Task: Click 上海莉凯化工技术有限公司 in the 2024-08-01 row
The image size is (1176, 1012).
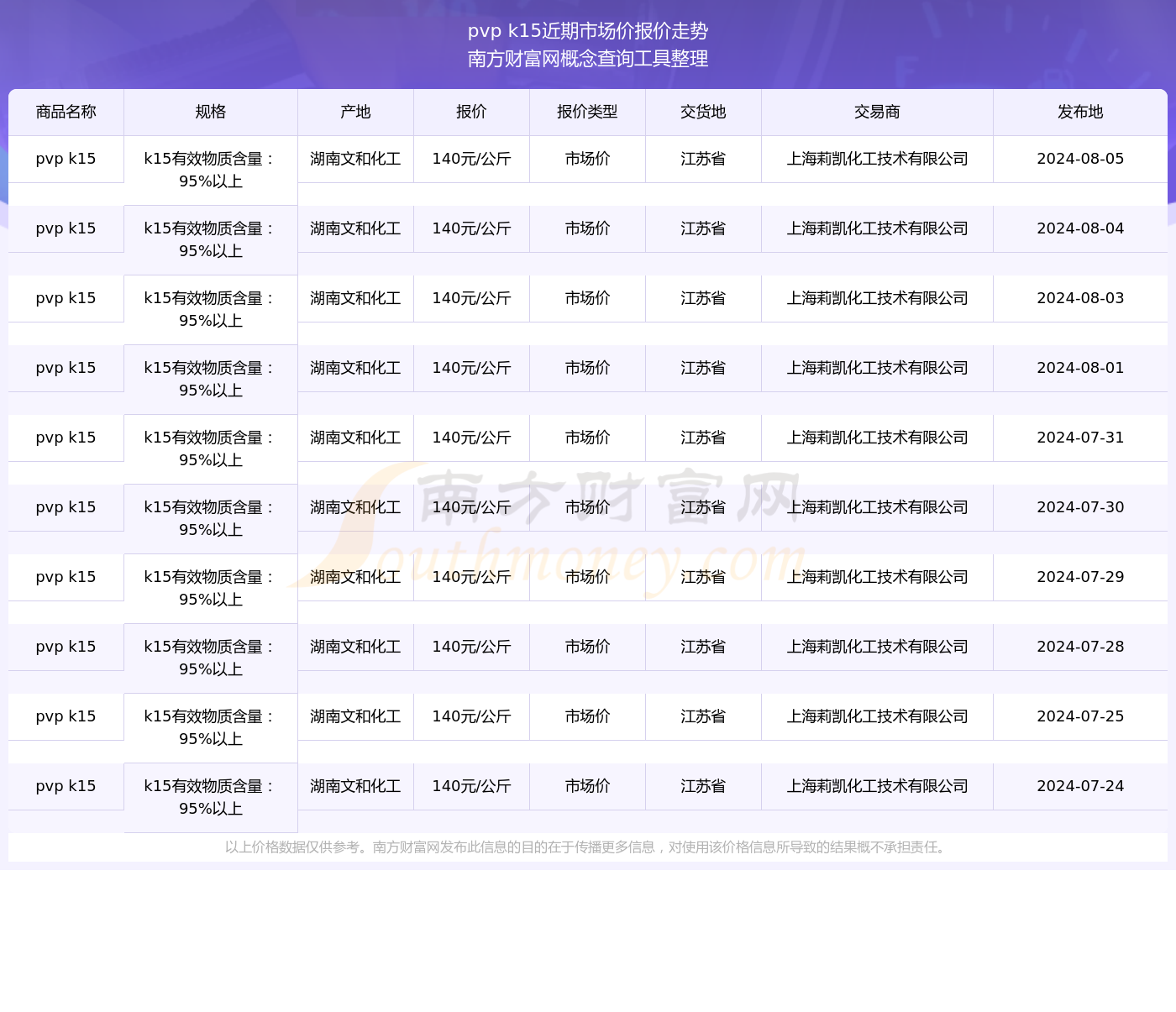Action: coord(877,368)
